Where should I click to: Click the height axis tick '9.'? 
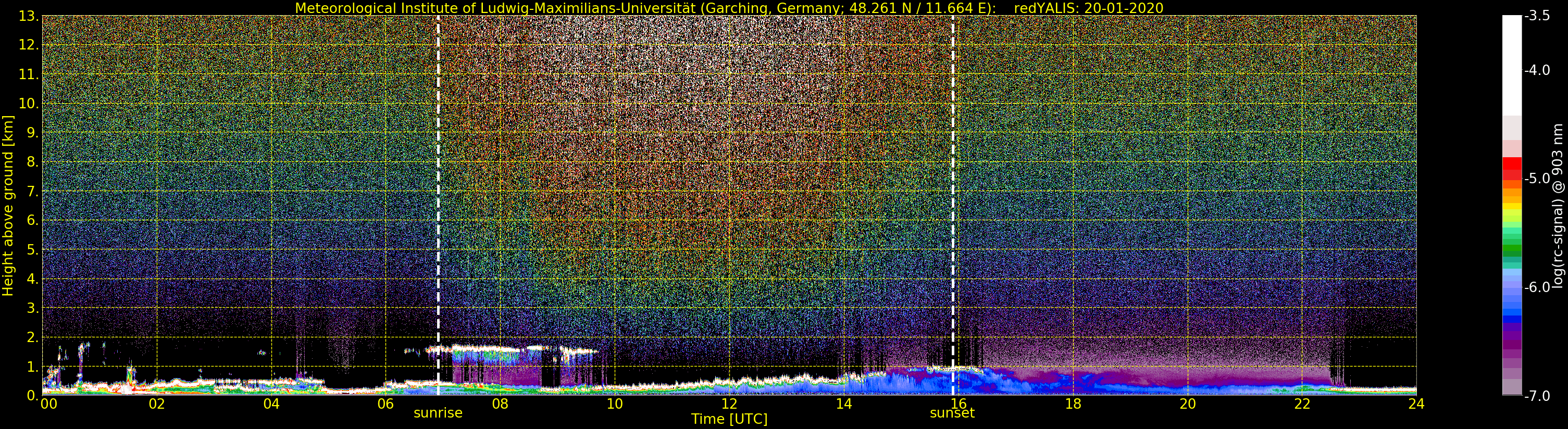[32, 133]
